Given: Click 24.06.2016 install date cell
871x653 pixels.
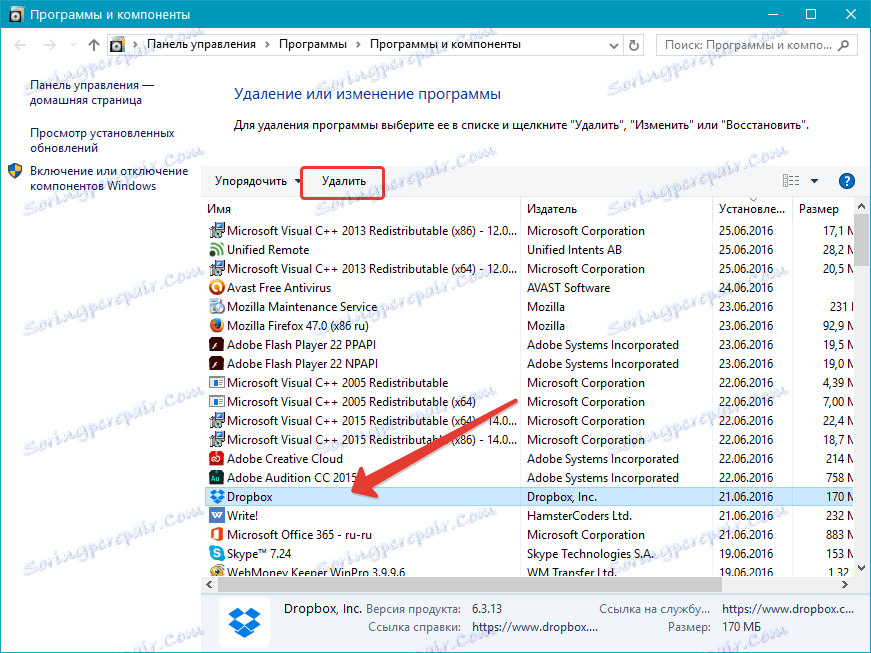Looking at the screenshot, I should pos(745,288).
